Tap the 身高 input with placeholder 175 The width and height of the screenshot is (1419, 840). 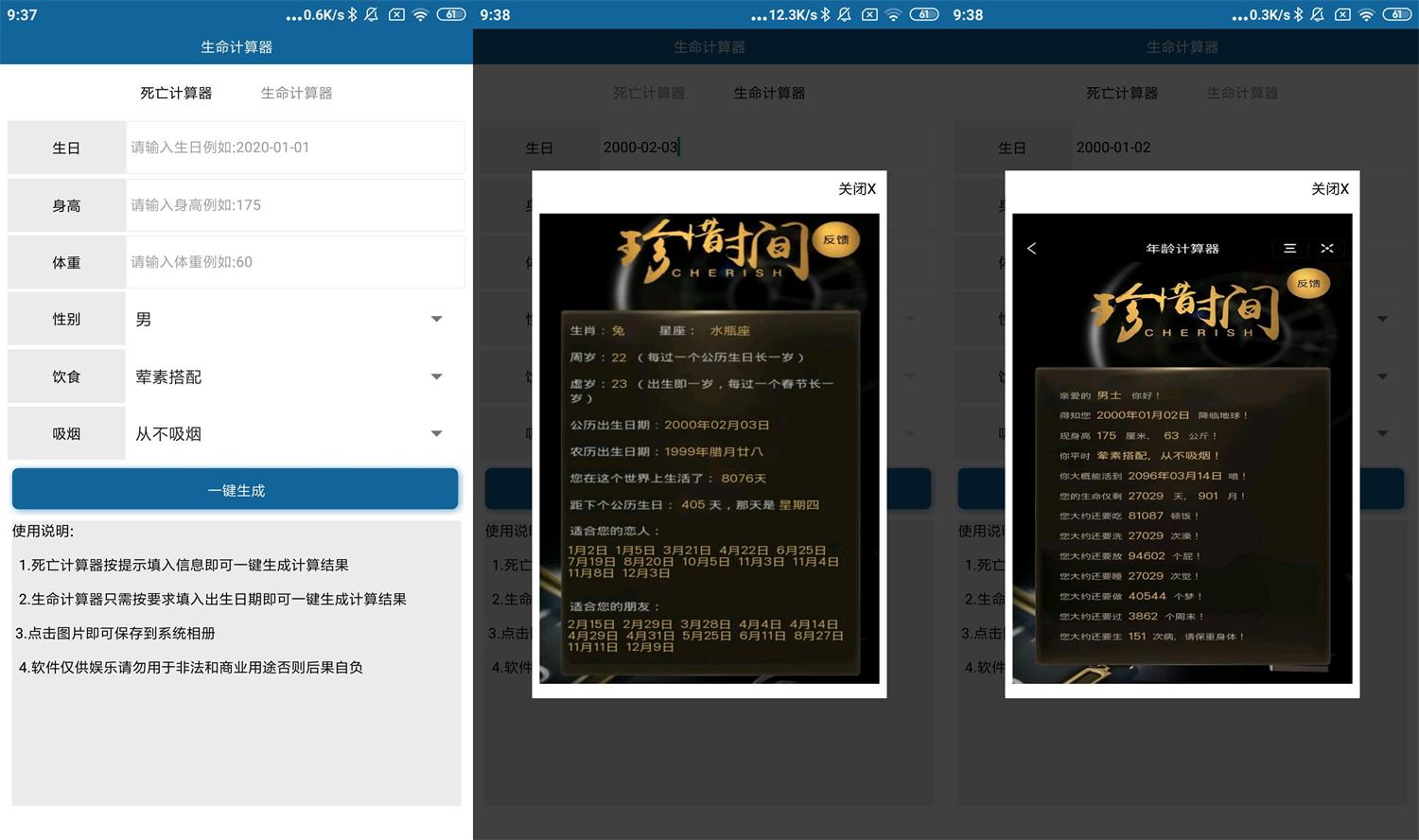294,205
